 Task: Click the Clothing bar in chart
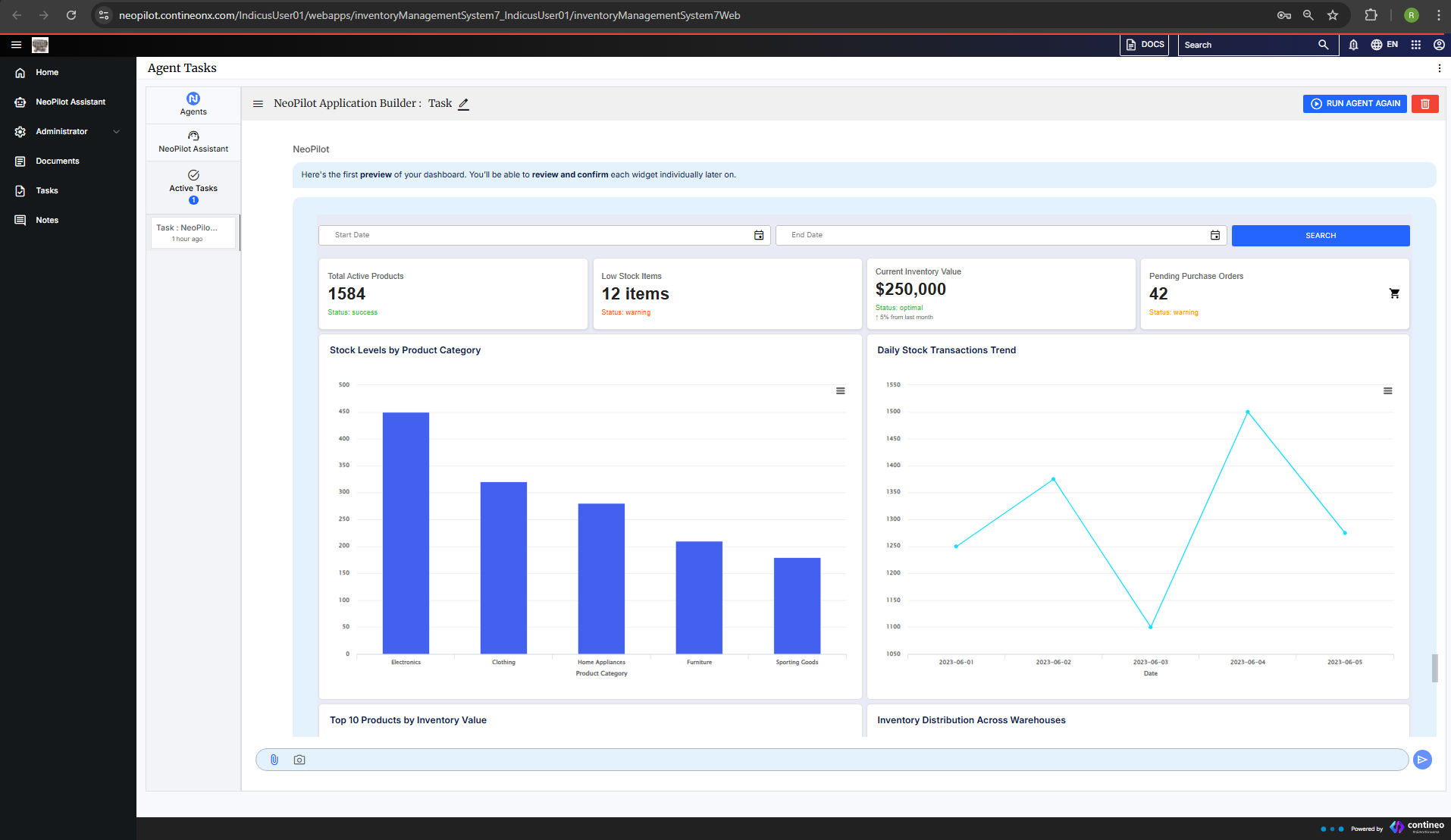[503, 568]
